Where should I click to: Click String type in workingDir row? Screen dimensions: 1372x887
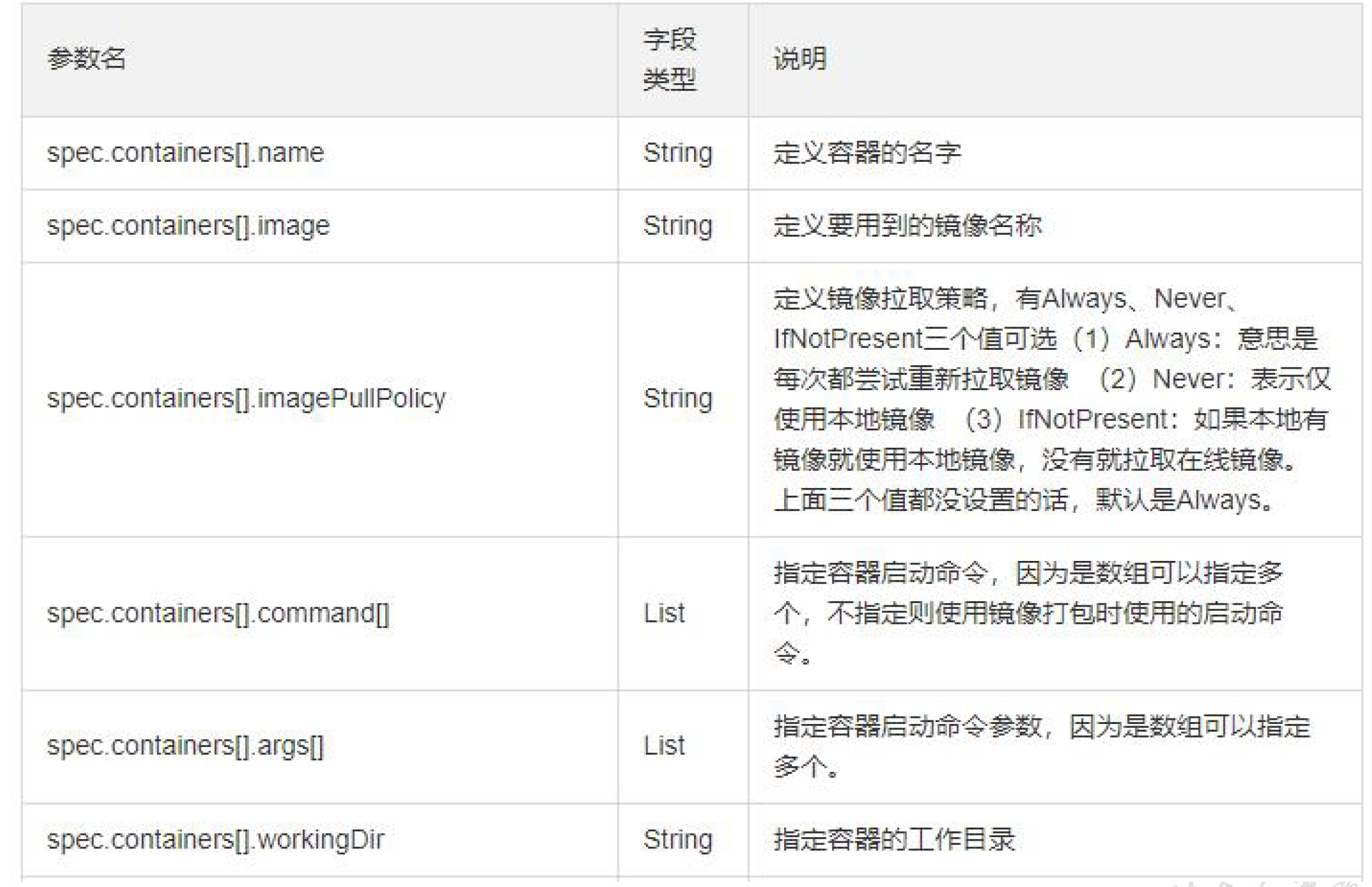[678, 840]
